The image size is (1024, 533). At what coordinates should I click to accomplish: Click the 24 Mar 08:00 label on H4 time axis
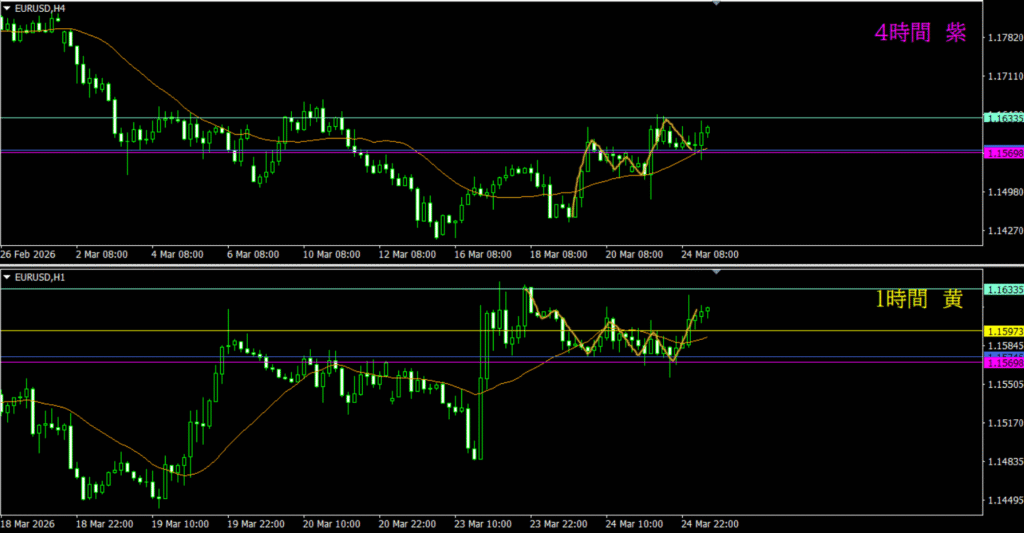click(710, 255)
